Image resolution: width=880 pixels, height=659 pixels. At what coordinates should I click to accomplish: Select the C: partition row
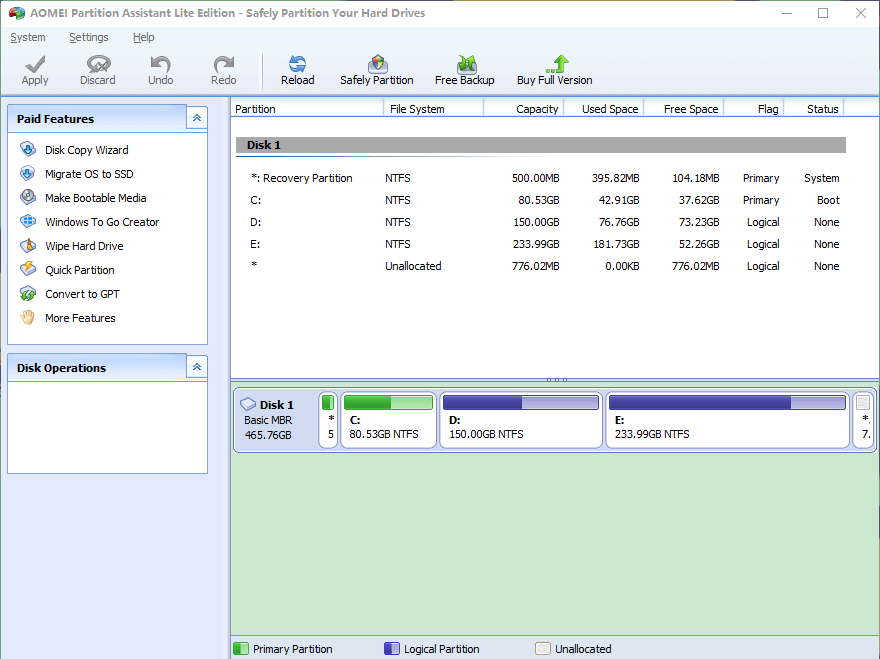pos(540,200)
